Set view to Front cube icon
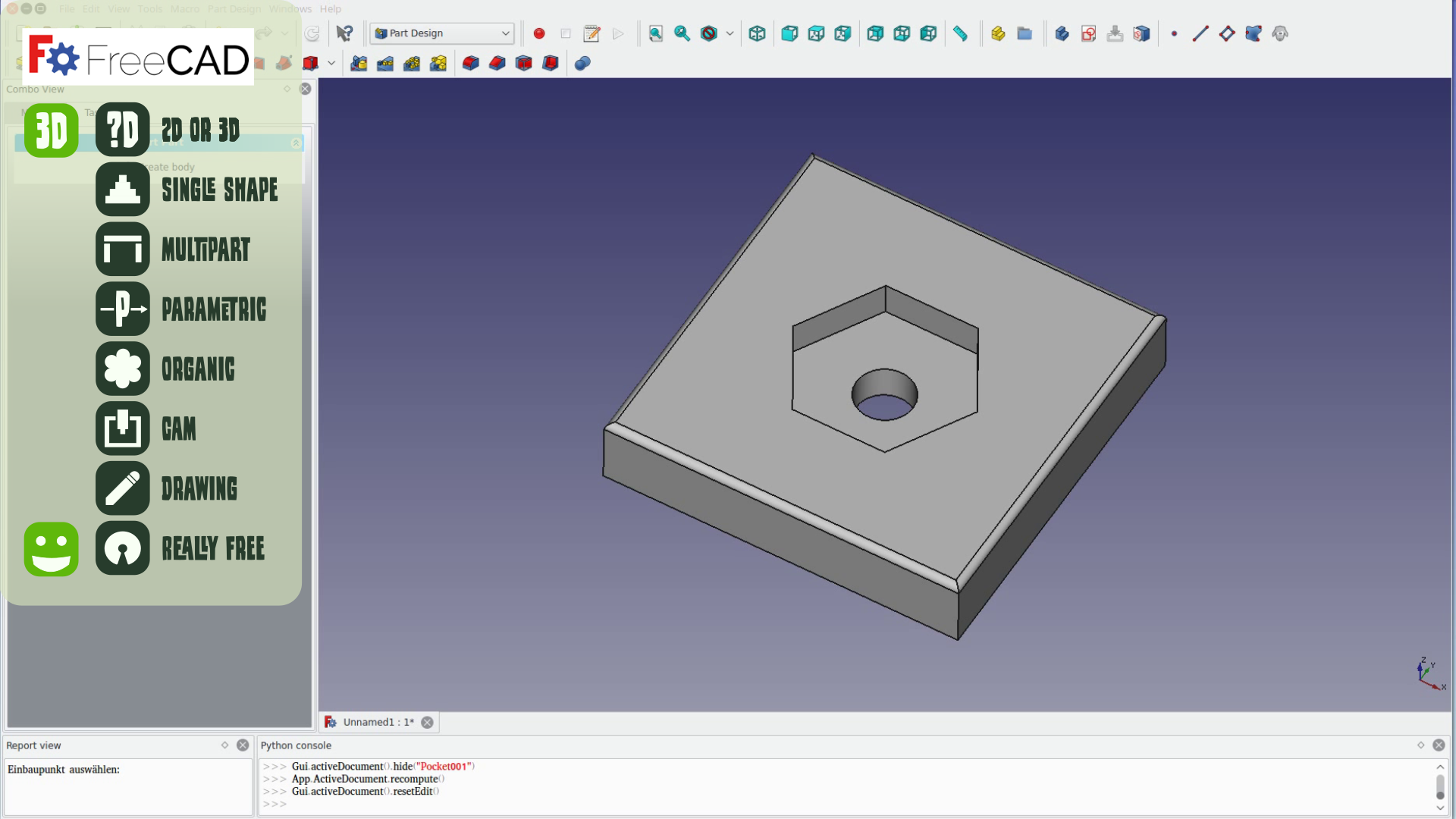 pos(789,33)
